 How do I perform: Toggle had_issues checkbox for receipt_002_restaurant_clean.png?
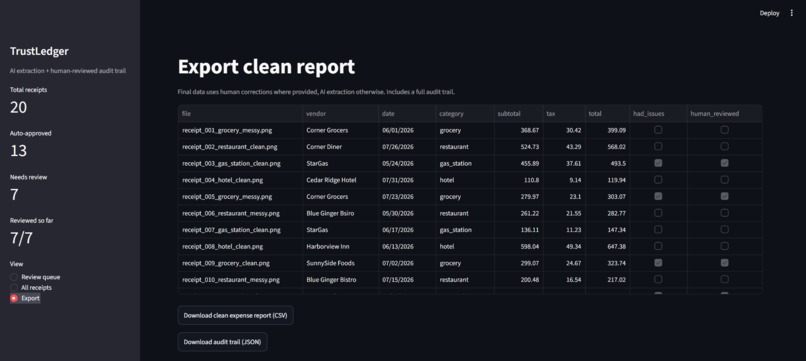tap(658, 147)
